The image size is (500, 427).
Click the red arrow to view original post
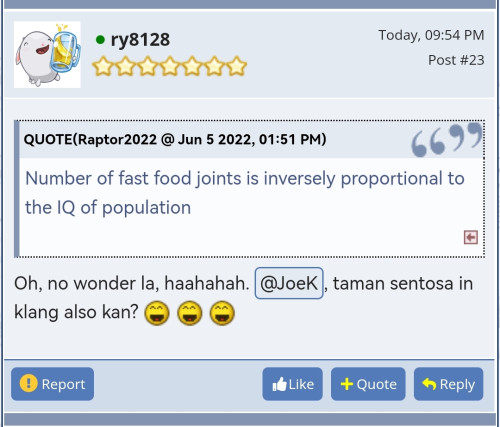pyautogui.click(x=471, y=237)
